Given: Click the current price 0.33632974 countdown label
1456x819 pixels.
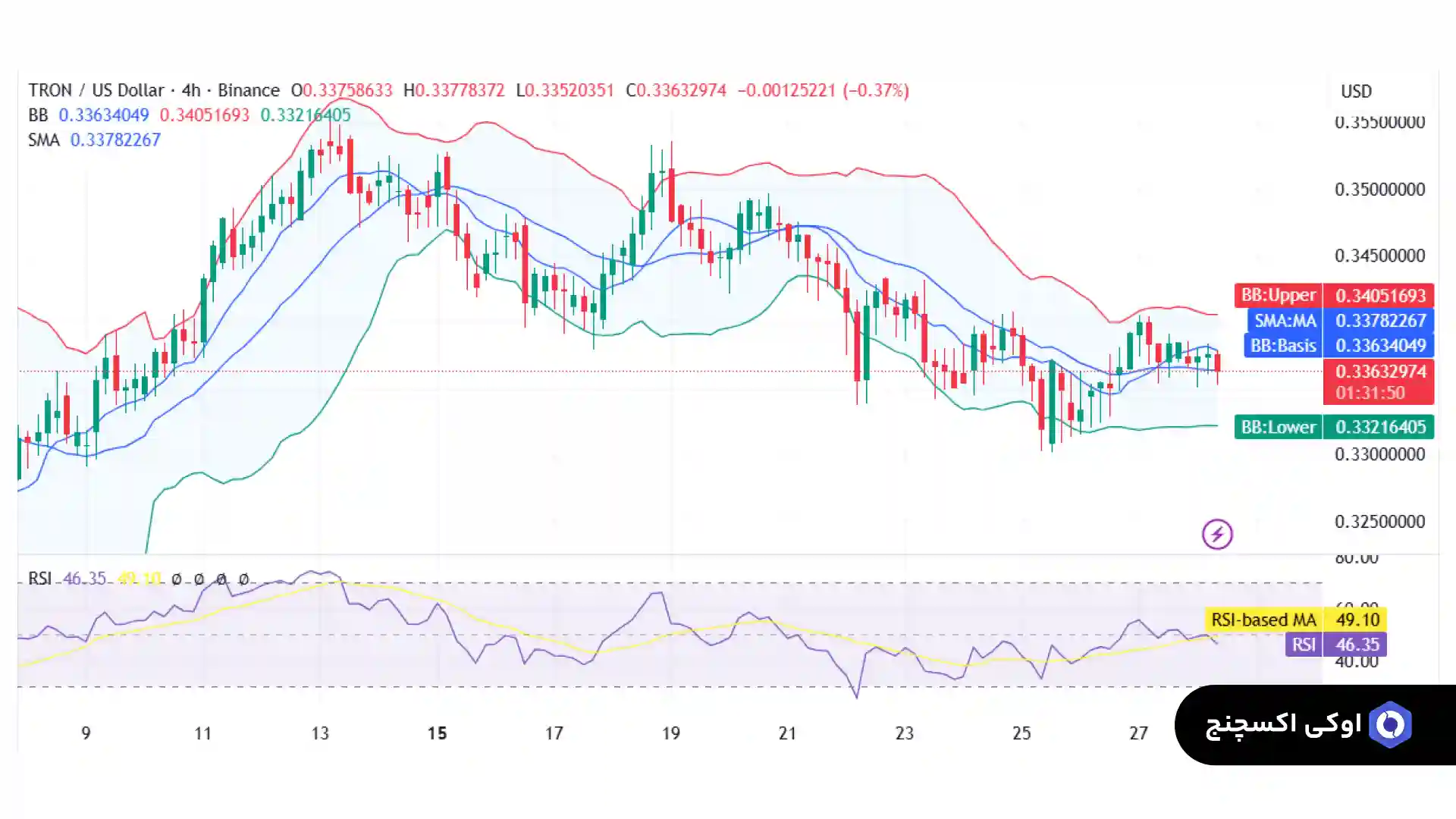Looking at the screenshot, I should click(1378, 381).
